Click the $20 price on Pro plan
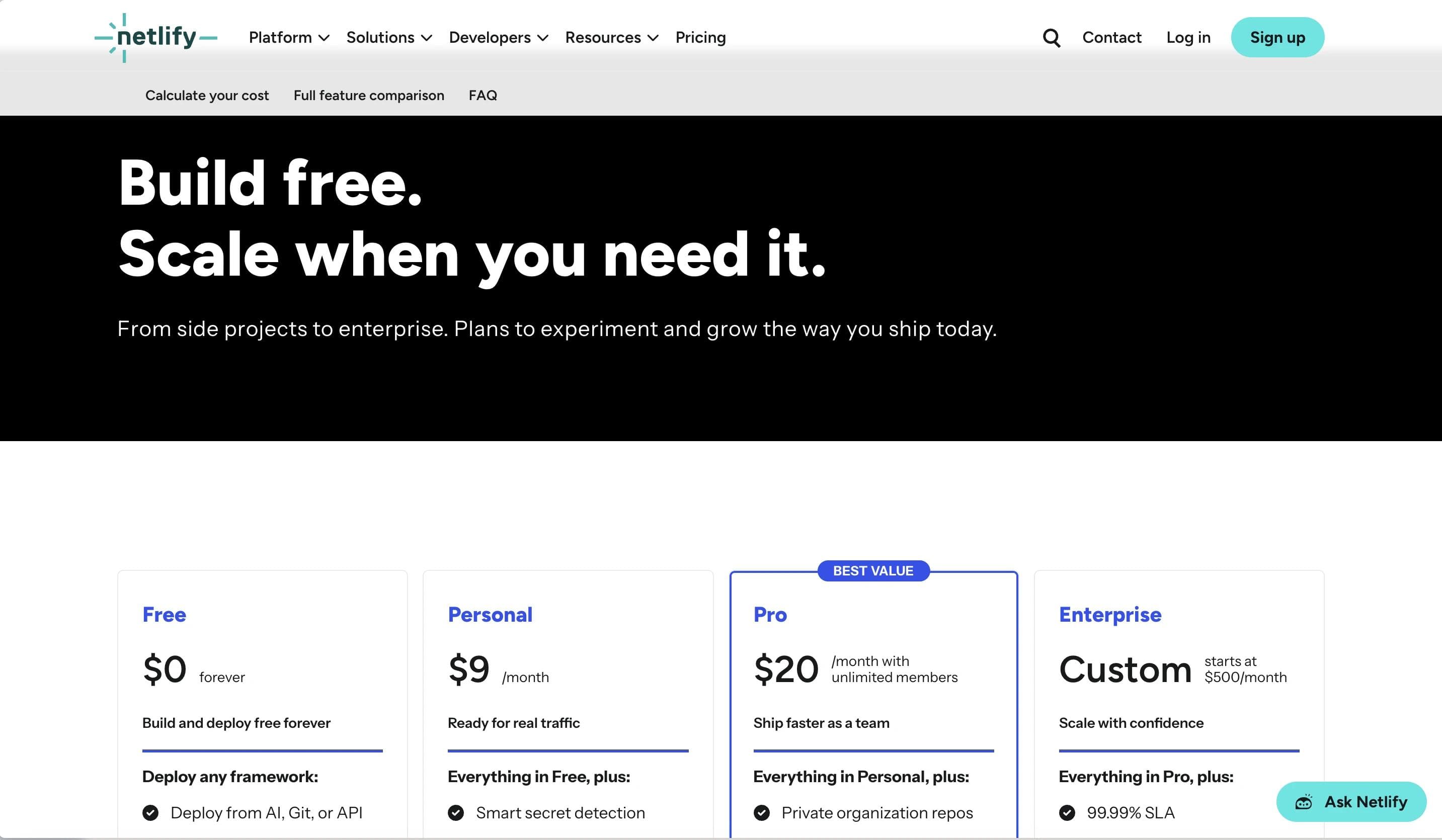 pyautogui.click(x=786, y=669)
